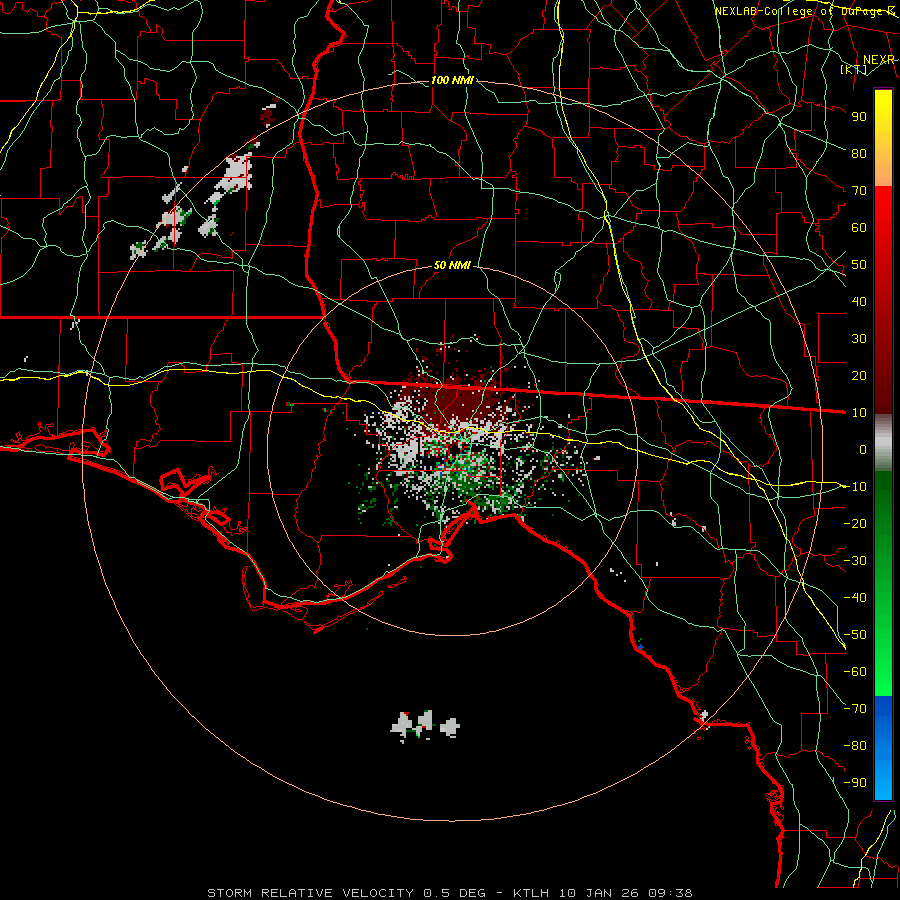The width and height of the screenshot is (900, 900).
Task: Click the '-40' value on velocity scale
Action: pos(855,598)
